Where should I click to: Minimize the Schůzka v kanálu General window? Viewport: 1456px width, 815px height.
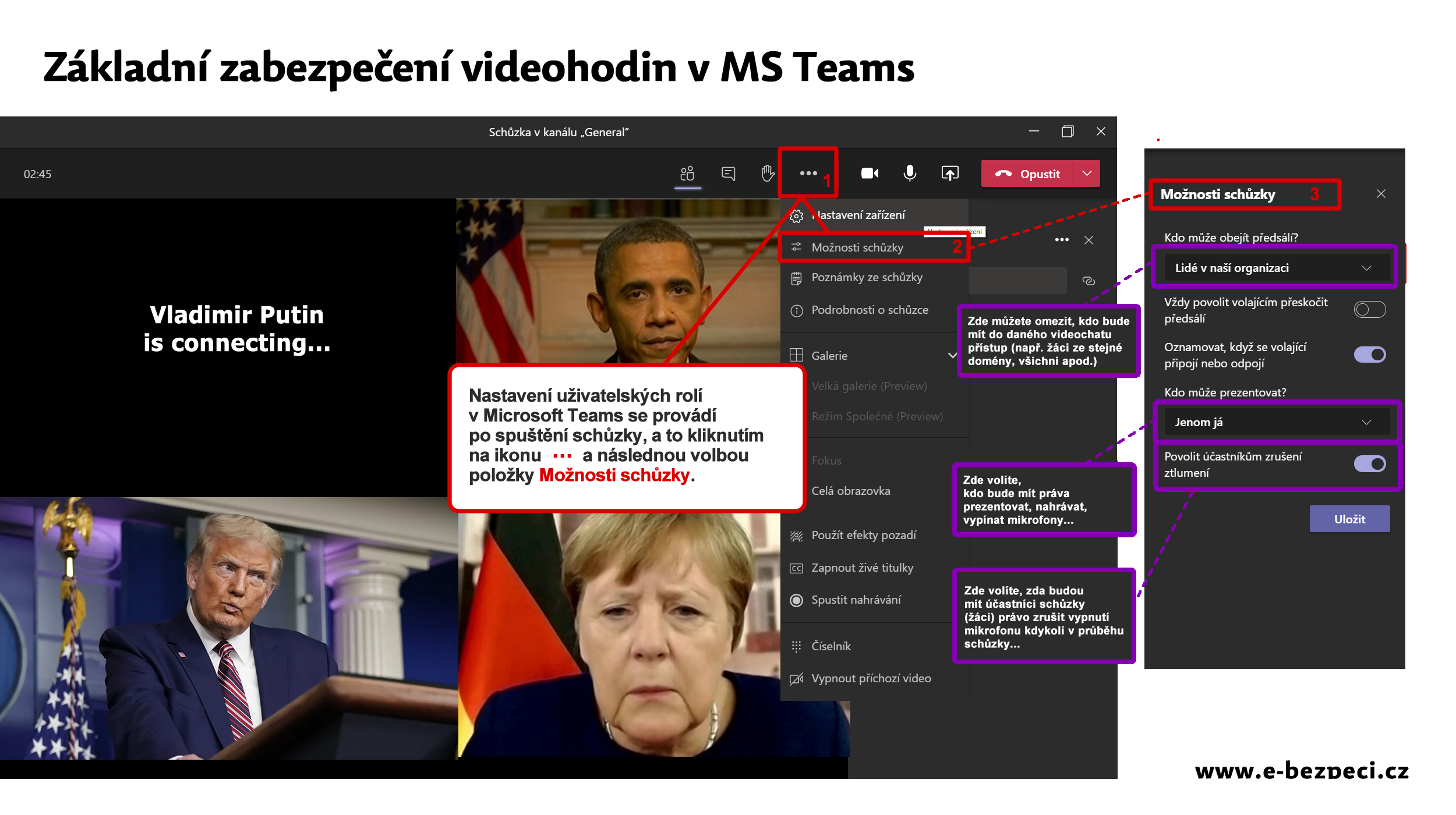tap(1034, 132)
